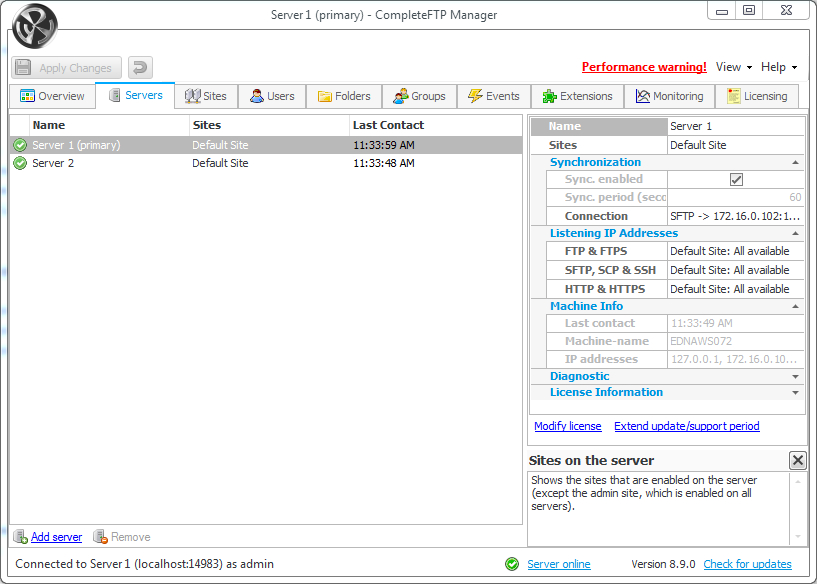This screenshot has height=584, width=817.
Task: Open the View dropdown menu
Action: (x=733, y=67)
